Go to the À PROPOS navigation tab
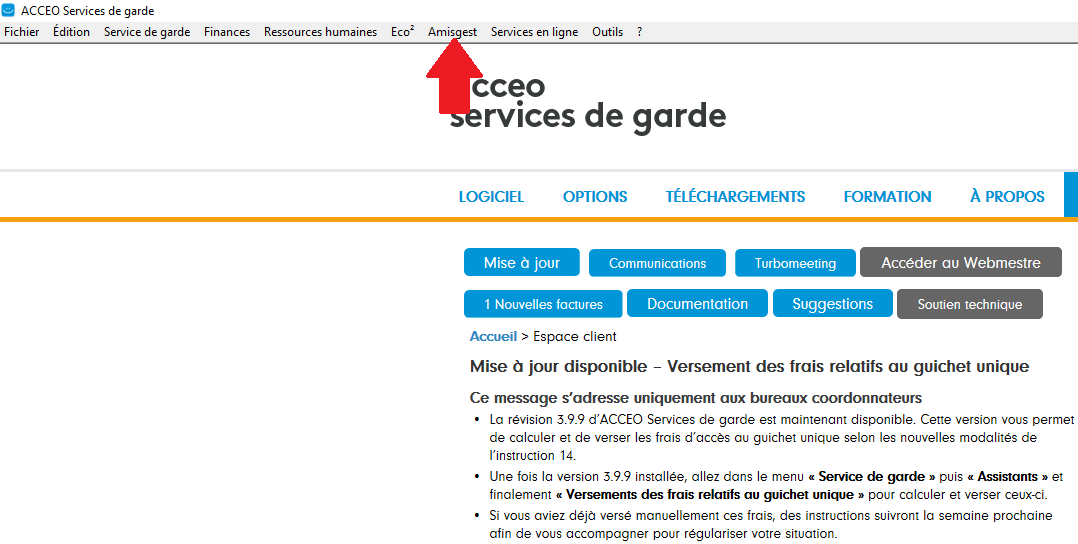The height and width of the screenshot is (544, 1078). (1007, 197)
